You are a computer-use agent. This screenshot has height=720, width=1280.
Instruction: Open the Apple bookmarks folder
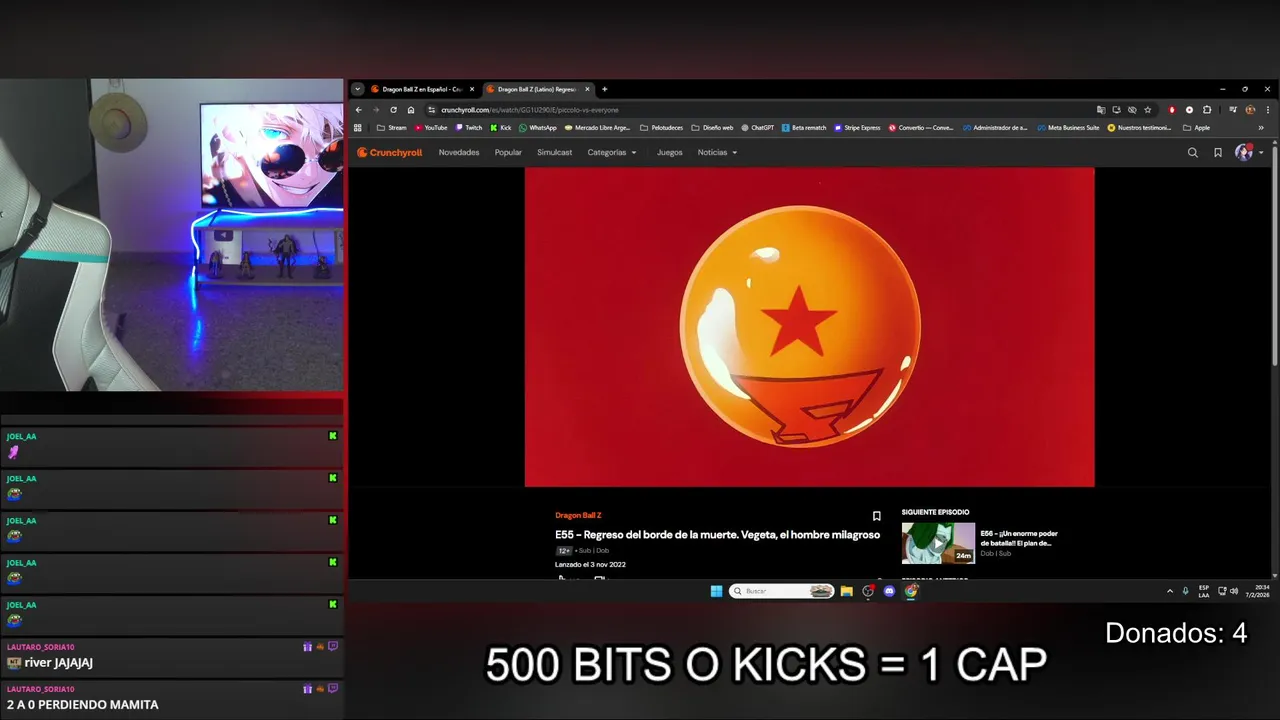coord(1196,128)
